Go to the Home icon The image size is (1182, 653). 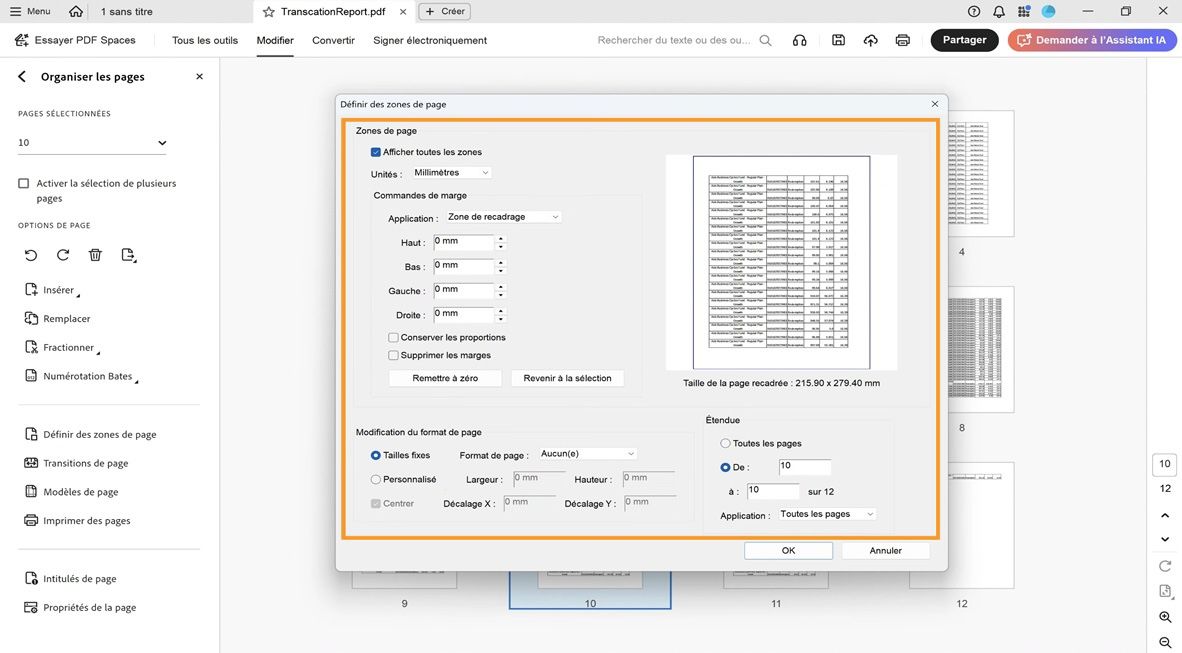click(75, 11)
